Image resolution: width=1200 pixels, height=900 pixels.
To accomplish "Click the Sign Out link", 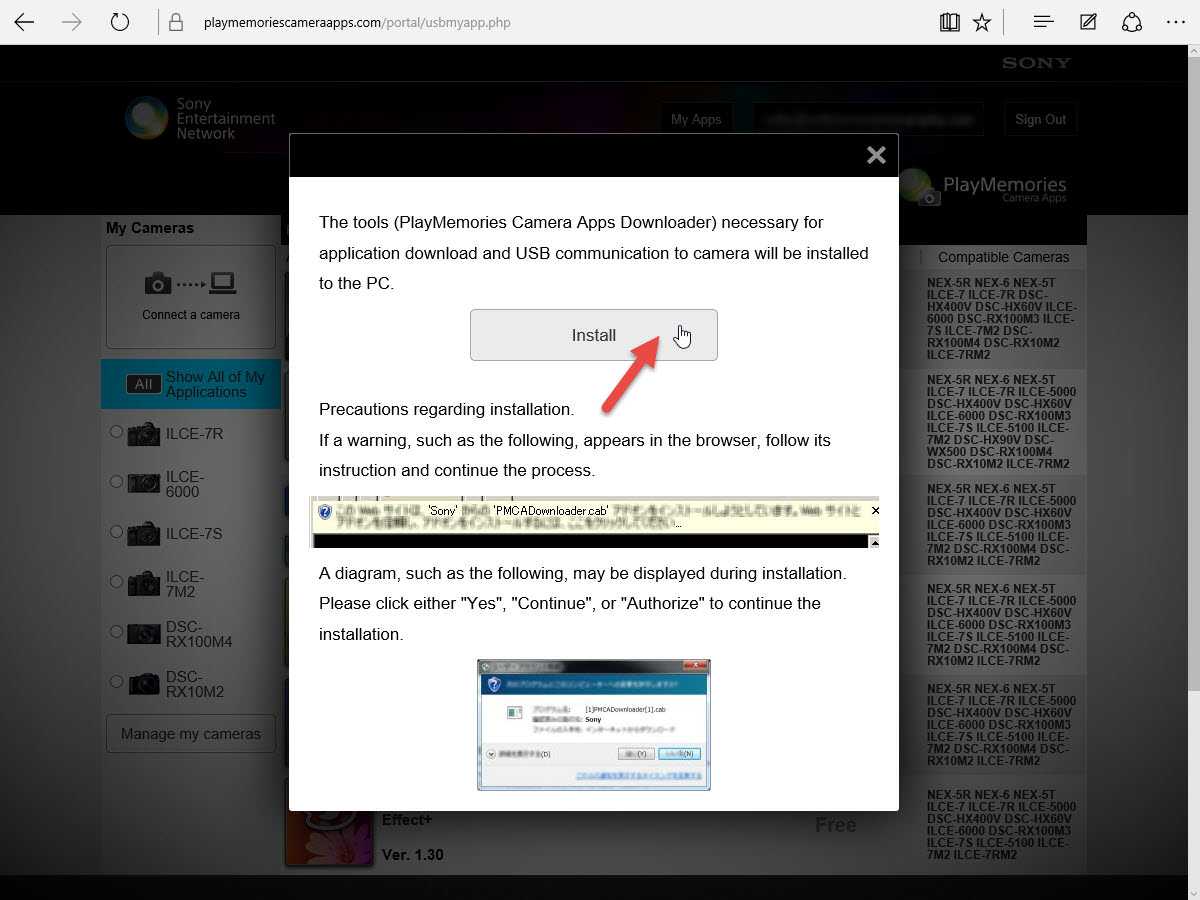I will (x=1040, y=119).
